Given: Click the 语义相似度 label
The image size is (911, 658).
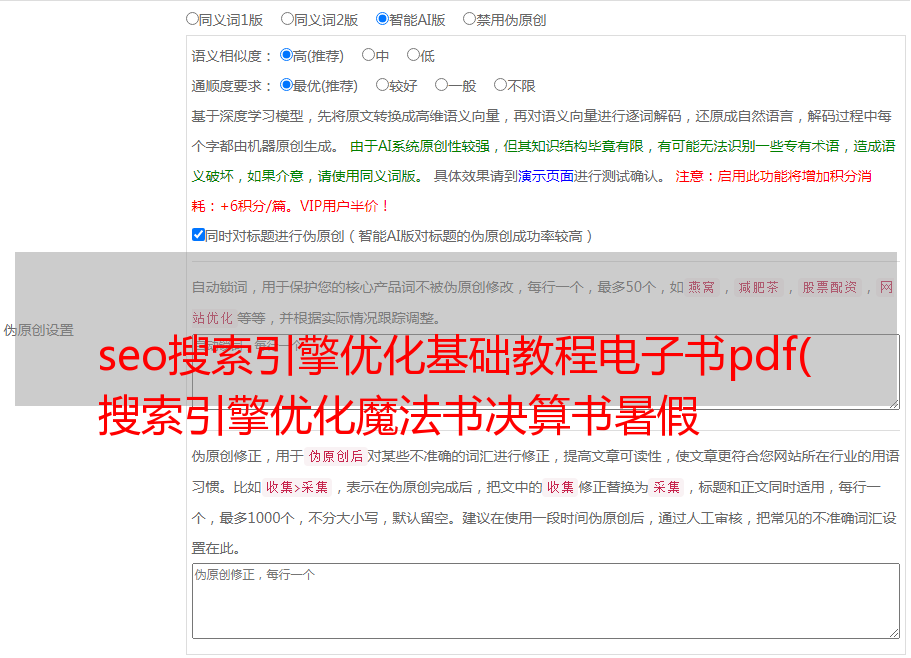Looking at the screenshot, I should click(x=232, y=56).
